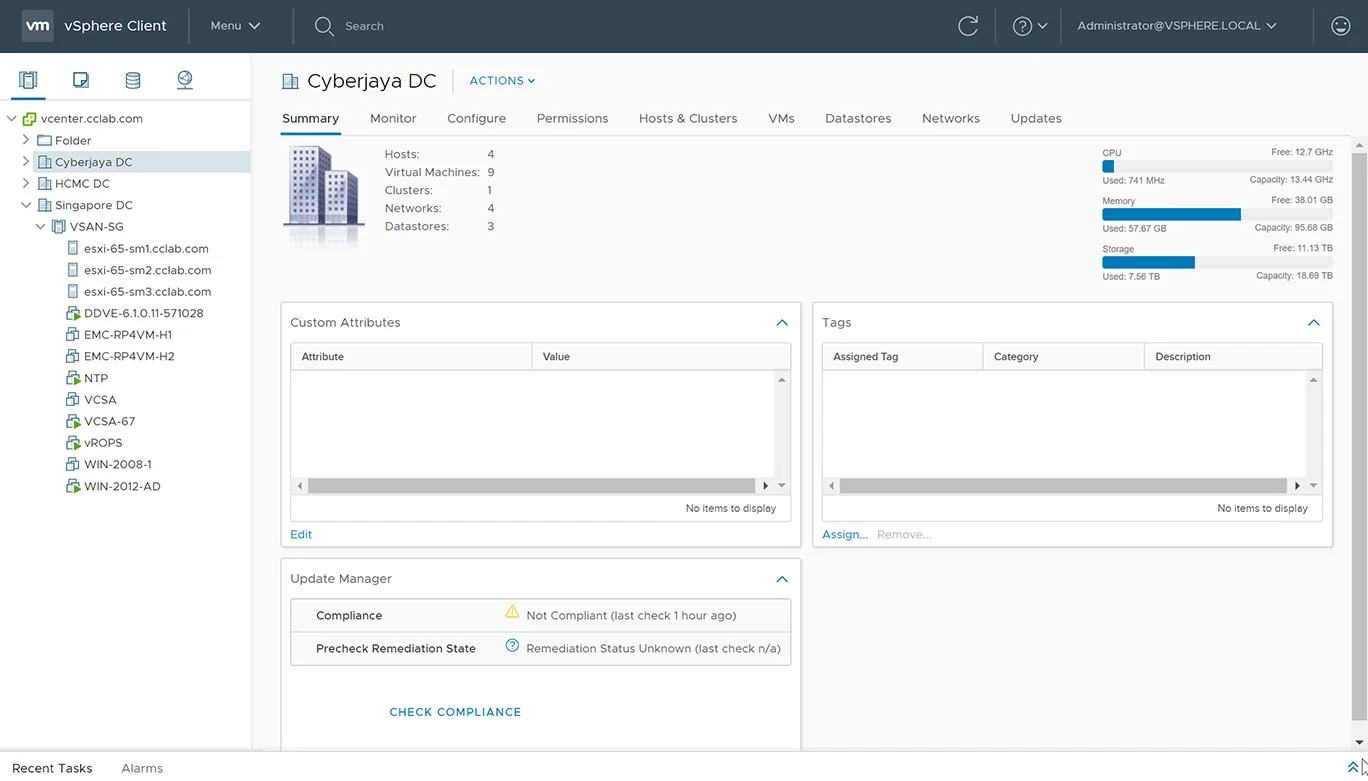Click the refresh icon in the top bar

click(968, 26)
